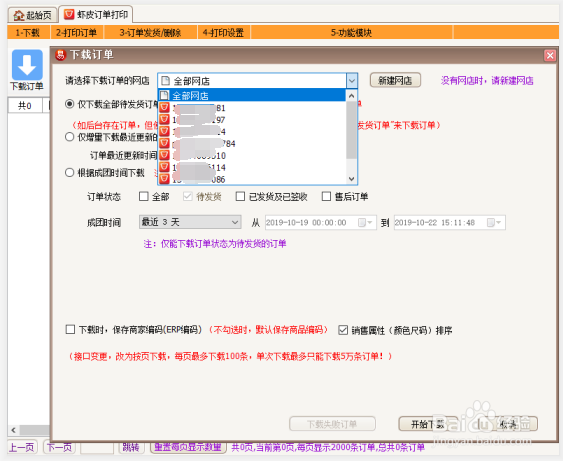Click the shop list scrollbar down arrow
The height and width of the screenshot is (461, 563).
352,178
